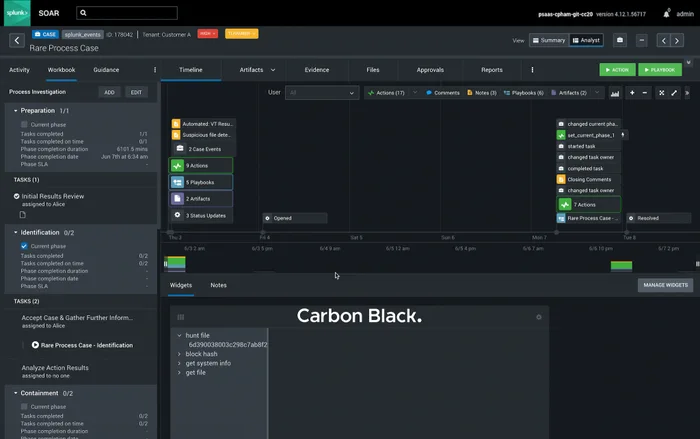Image resolution: width=700 pixels, height=439 pixels.
Task: Zoom out the timeline with minus icon
Action: pyautogui.click(x=645, y=93)
